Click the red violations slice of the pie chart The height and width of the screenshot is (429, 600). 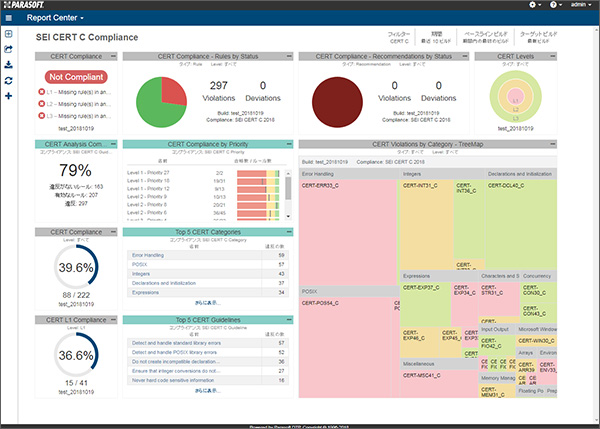173,90
